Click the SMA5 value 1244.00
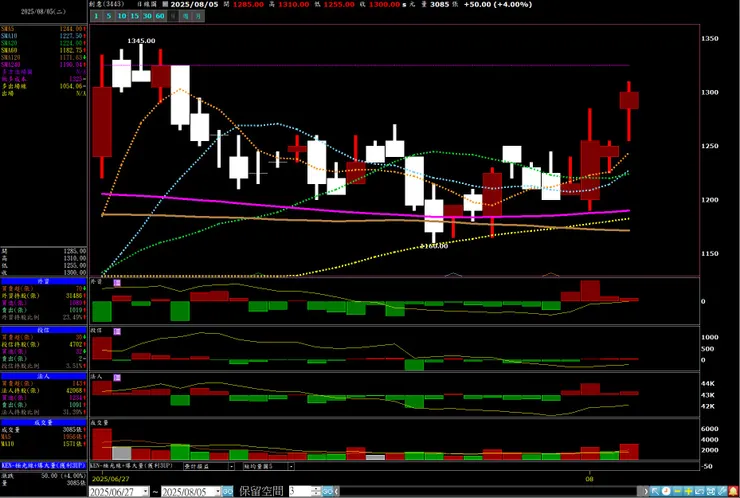The height and width of the screenshot is (498, 740). (x=71, y=29)
